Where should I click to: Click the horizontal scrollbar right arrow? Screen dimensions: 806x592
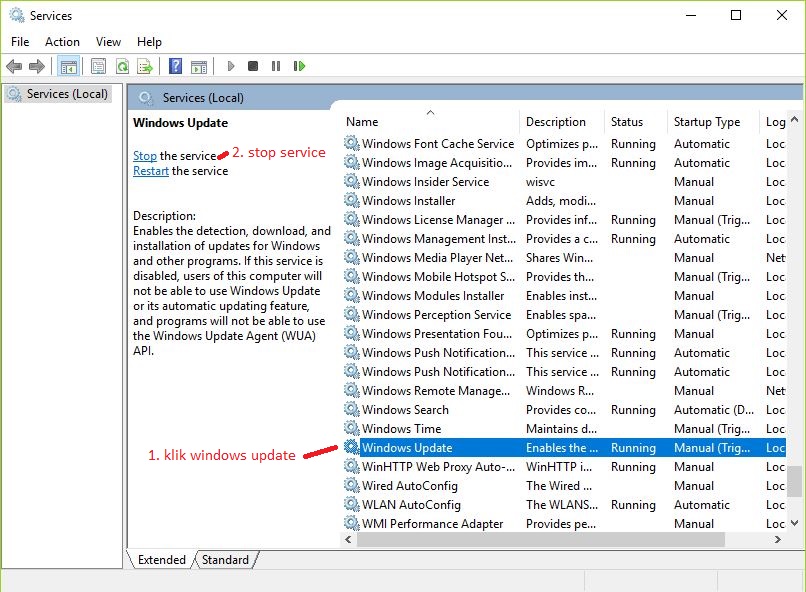777,540
